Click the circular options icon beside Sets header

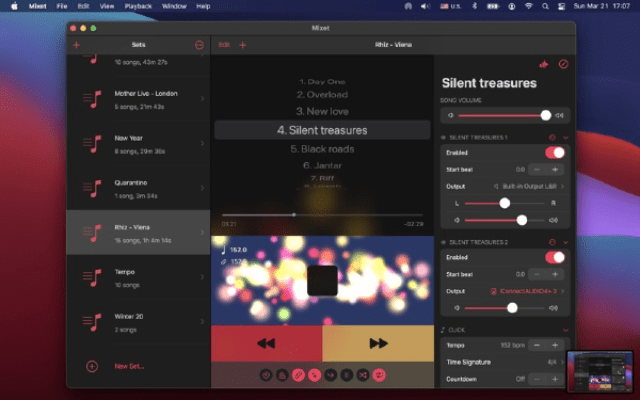point(199,45)
